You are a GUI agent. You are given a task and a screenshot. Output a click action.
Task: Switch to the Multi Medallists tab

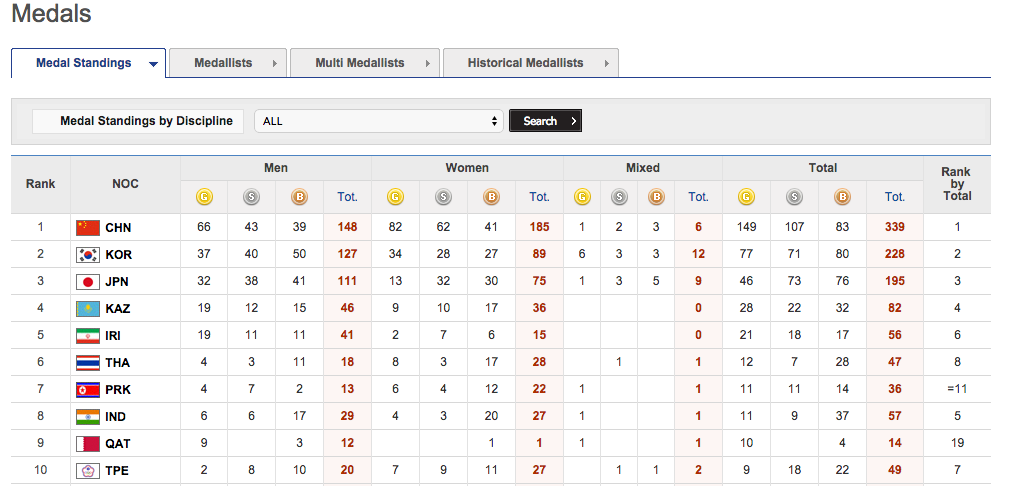(x=360, y=63)
